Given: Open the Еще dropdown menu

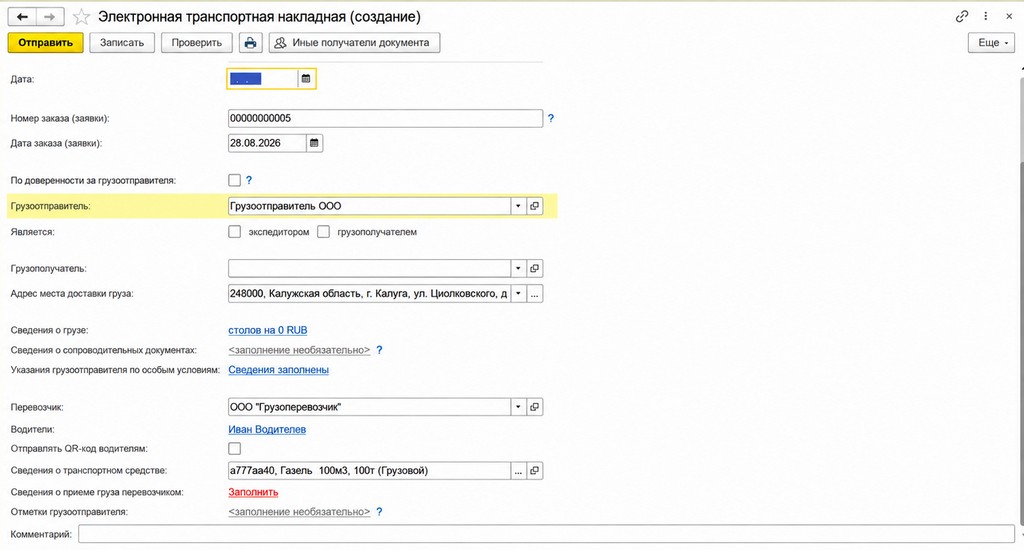Looking at the screenshot, I should (x=991, y=42).
